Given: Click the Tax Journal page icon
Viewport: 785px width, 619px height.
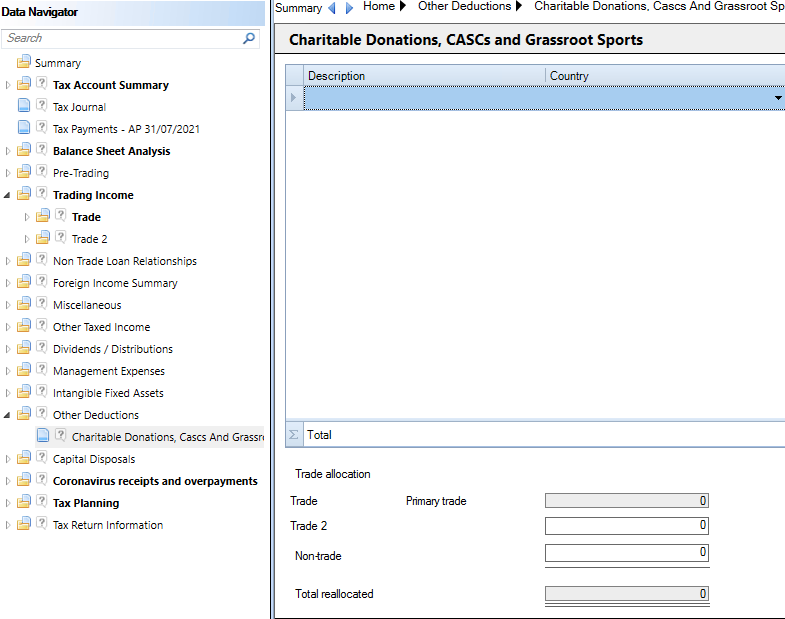Looking at the screenshot, I should (24, 106).
